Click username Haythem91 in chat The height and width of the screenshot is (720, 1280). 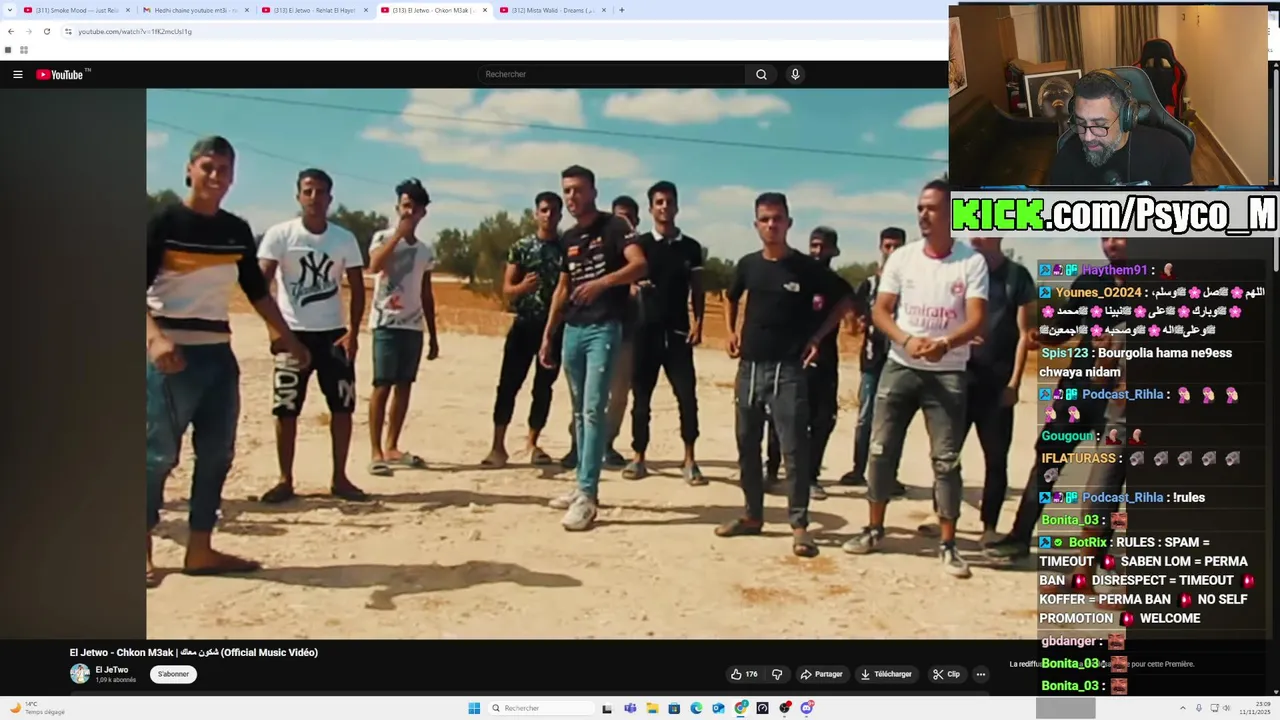click(1114, 270)
